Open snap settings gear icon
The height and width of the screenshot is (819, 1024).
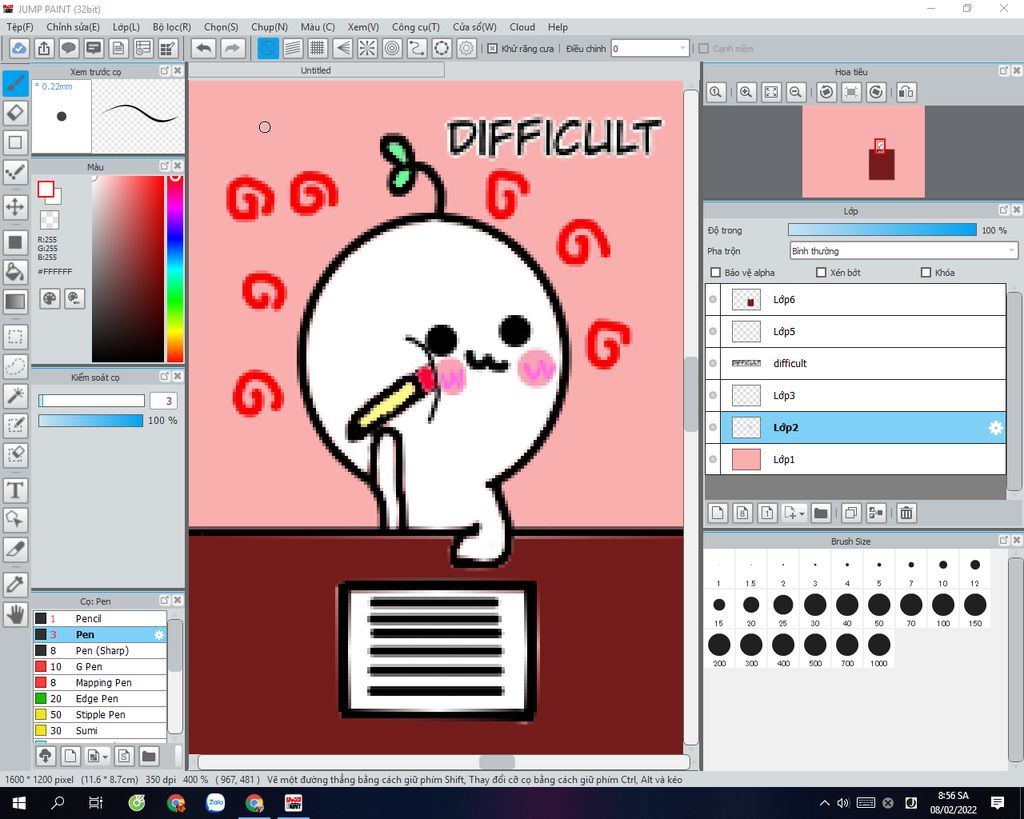click(466, 48)
